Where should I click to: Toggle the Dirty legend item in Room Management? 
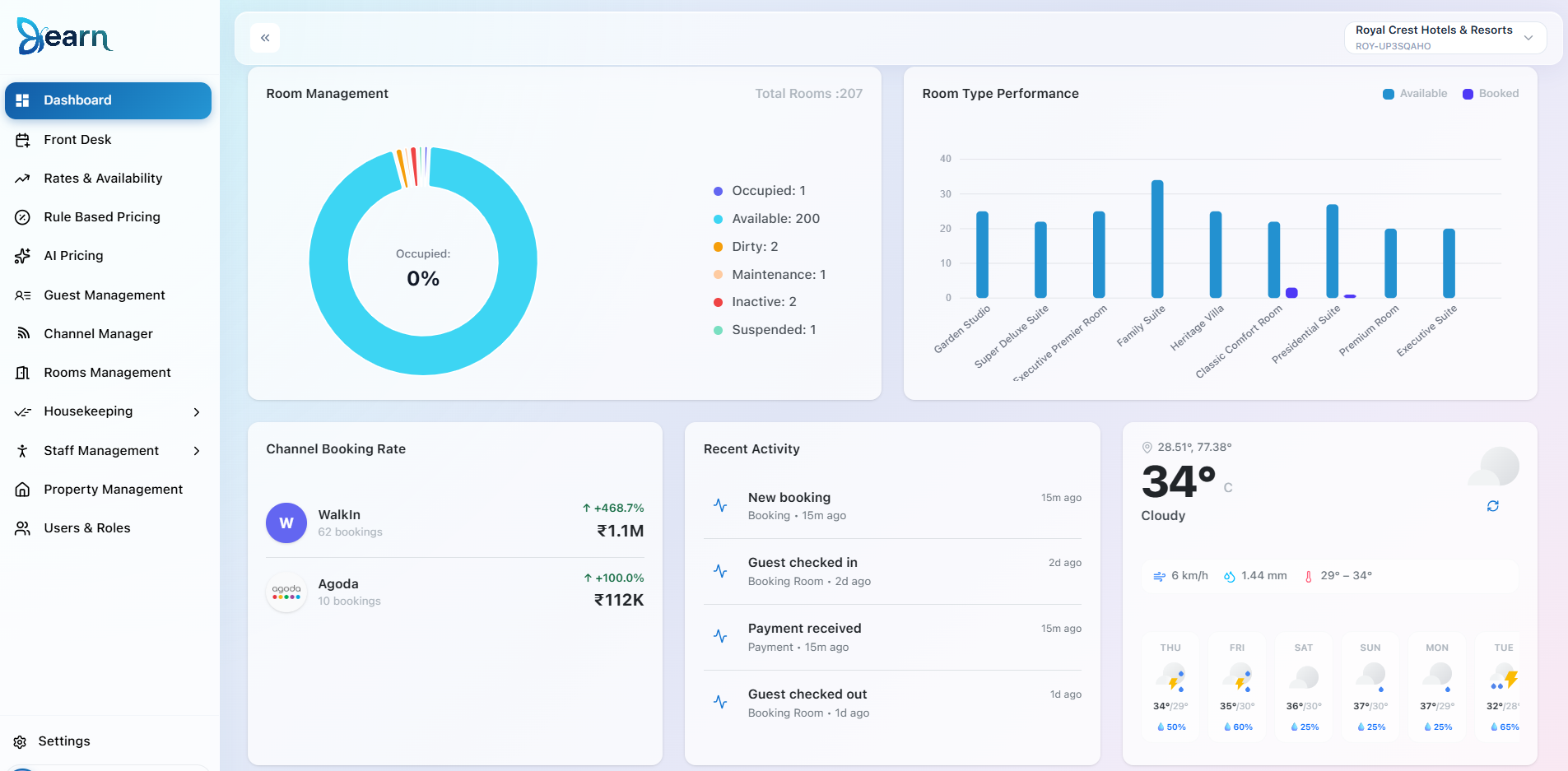pos(746,246)
